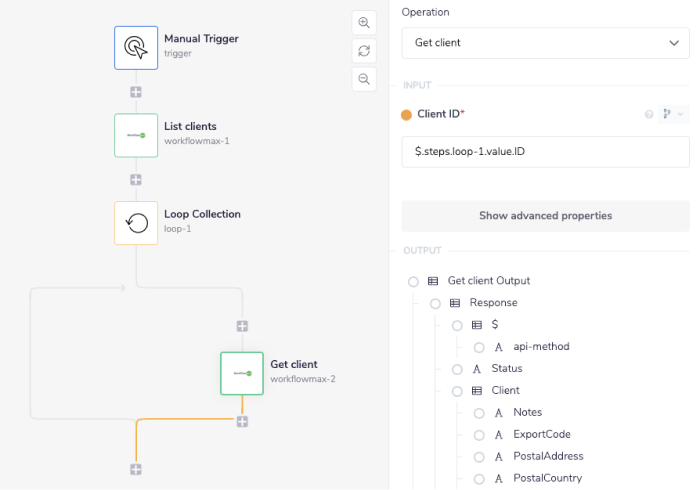Click the Manual Trigger node icon
The image size is (700, 490).
click(x=135, y=47)
